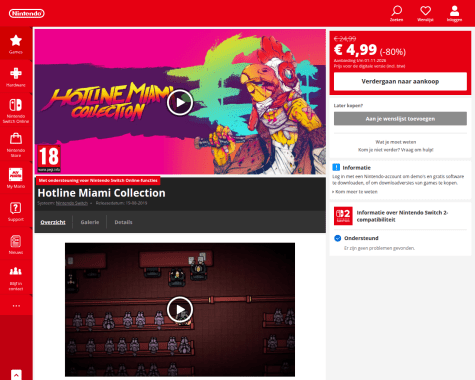The image size is (475, 380).
Task: Click the blue Informatie exclamation icon
Action: coord(336,167)
